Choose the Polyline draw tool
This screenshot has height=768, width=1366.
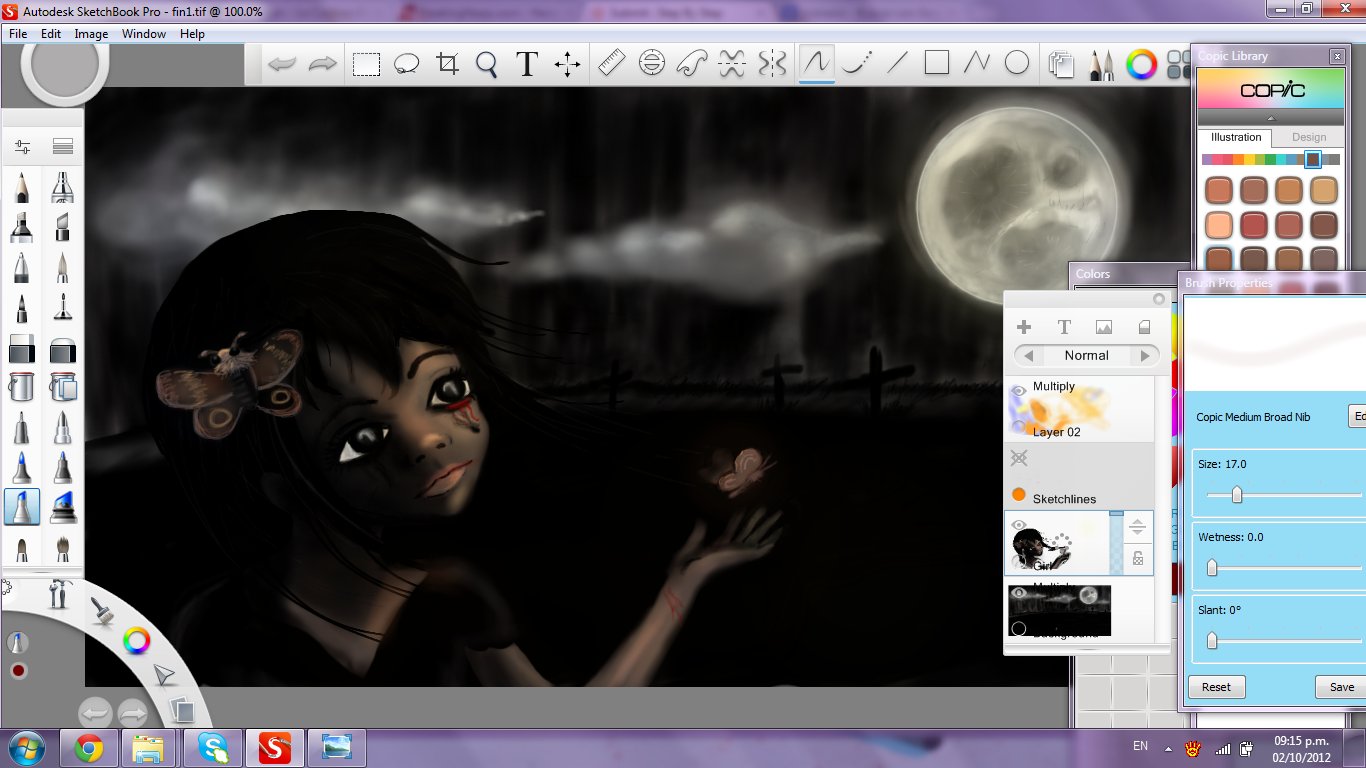point(976,64)
